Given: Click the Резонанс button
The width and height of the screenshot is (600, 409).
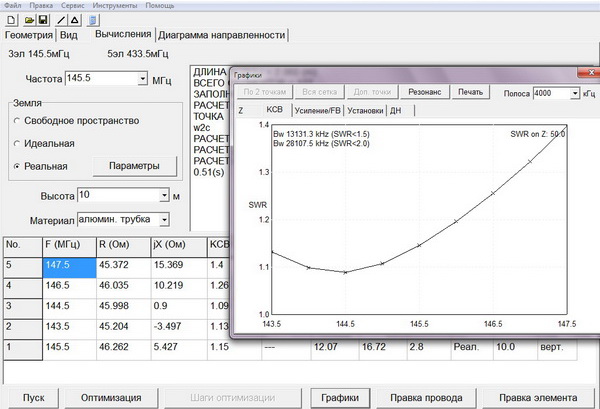Looking at the screenshot, I should coord(425,92).
